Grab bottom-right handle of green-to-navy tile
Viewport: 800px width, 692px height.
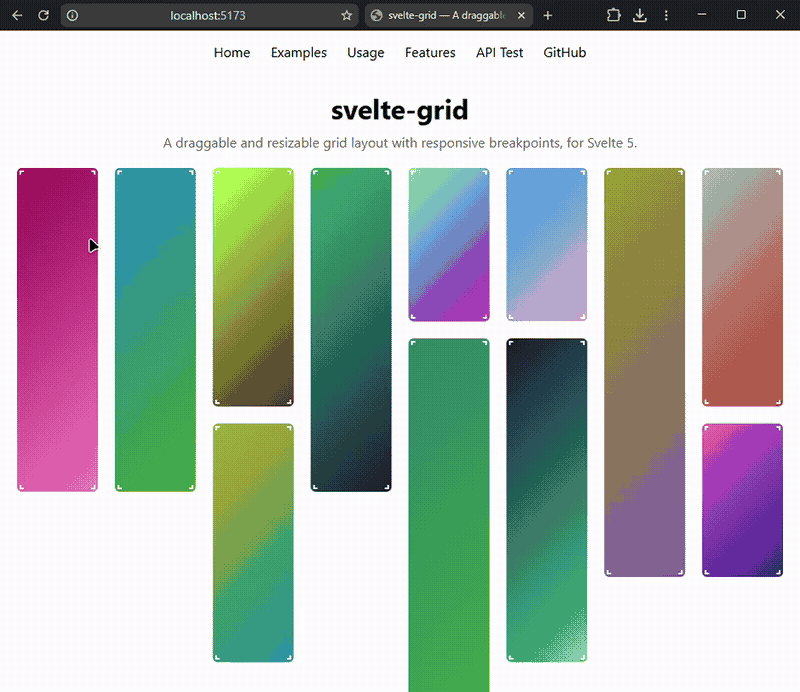387,487
